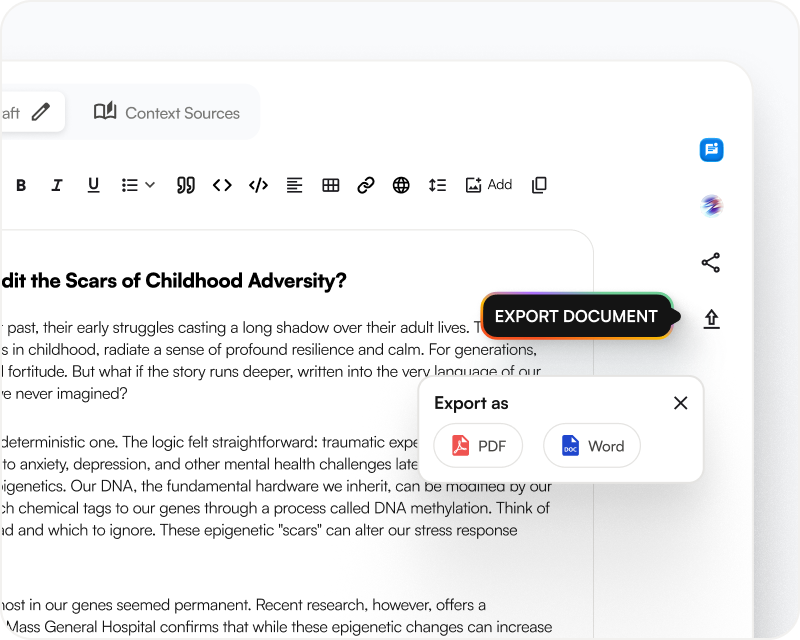
Task: Insert a table
Action: pos(330,185)
